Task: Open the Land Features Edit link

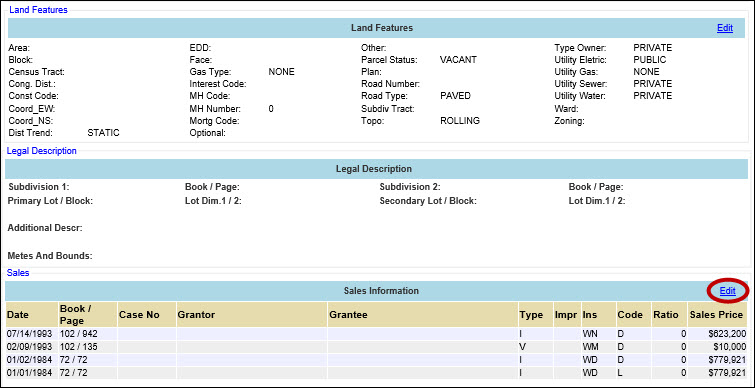Action: [x=725, y=28]
